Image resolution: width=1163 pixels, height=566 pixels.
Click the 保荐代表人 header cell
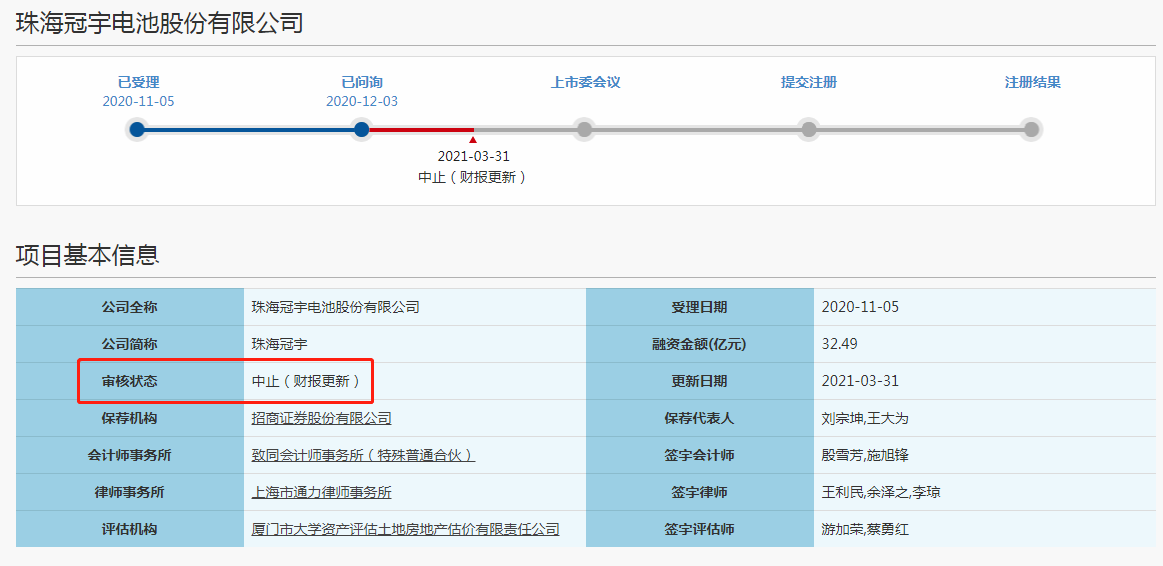[x=699, y=418]
